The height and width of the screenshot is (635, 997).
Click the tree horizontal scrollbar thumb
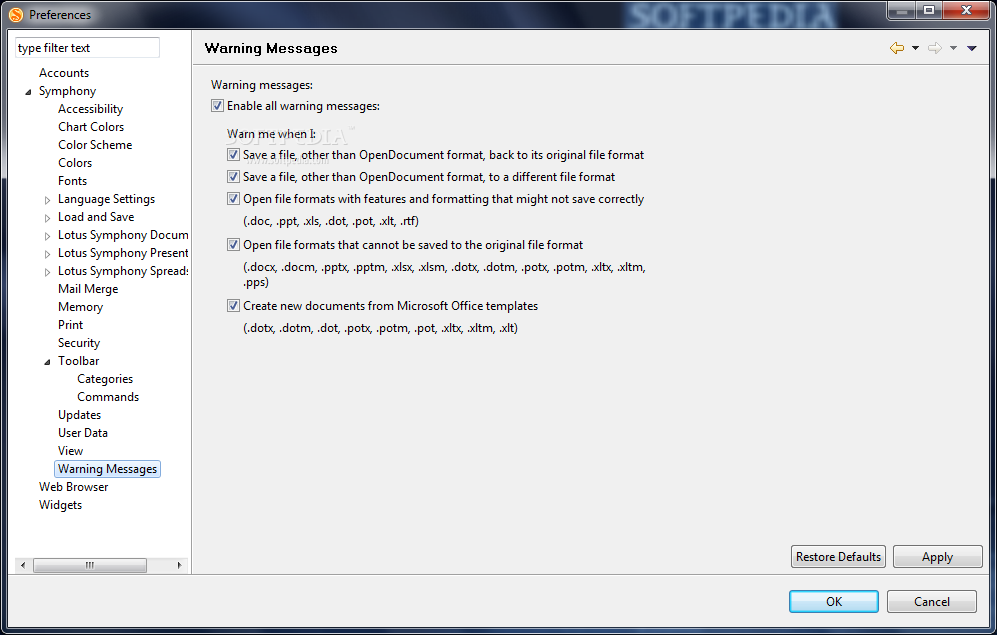[x=90, y=564]
